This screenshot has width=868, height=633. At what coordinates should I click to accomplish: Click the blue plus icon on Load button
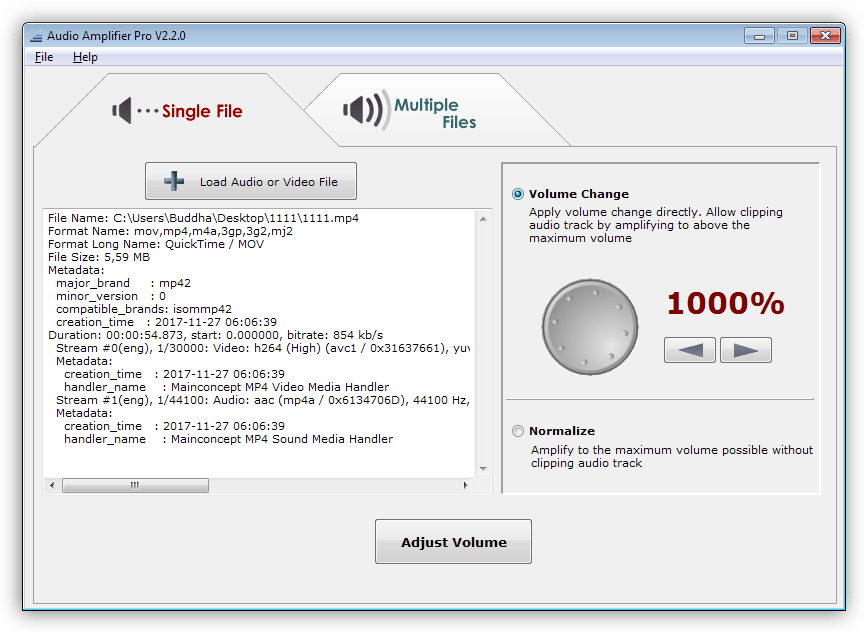(174, 181)
